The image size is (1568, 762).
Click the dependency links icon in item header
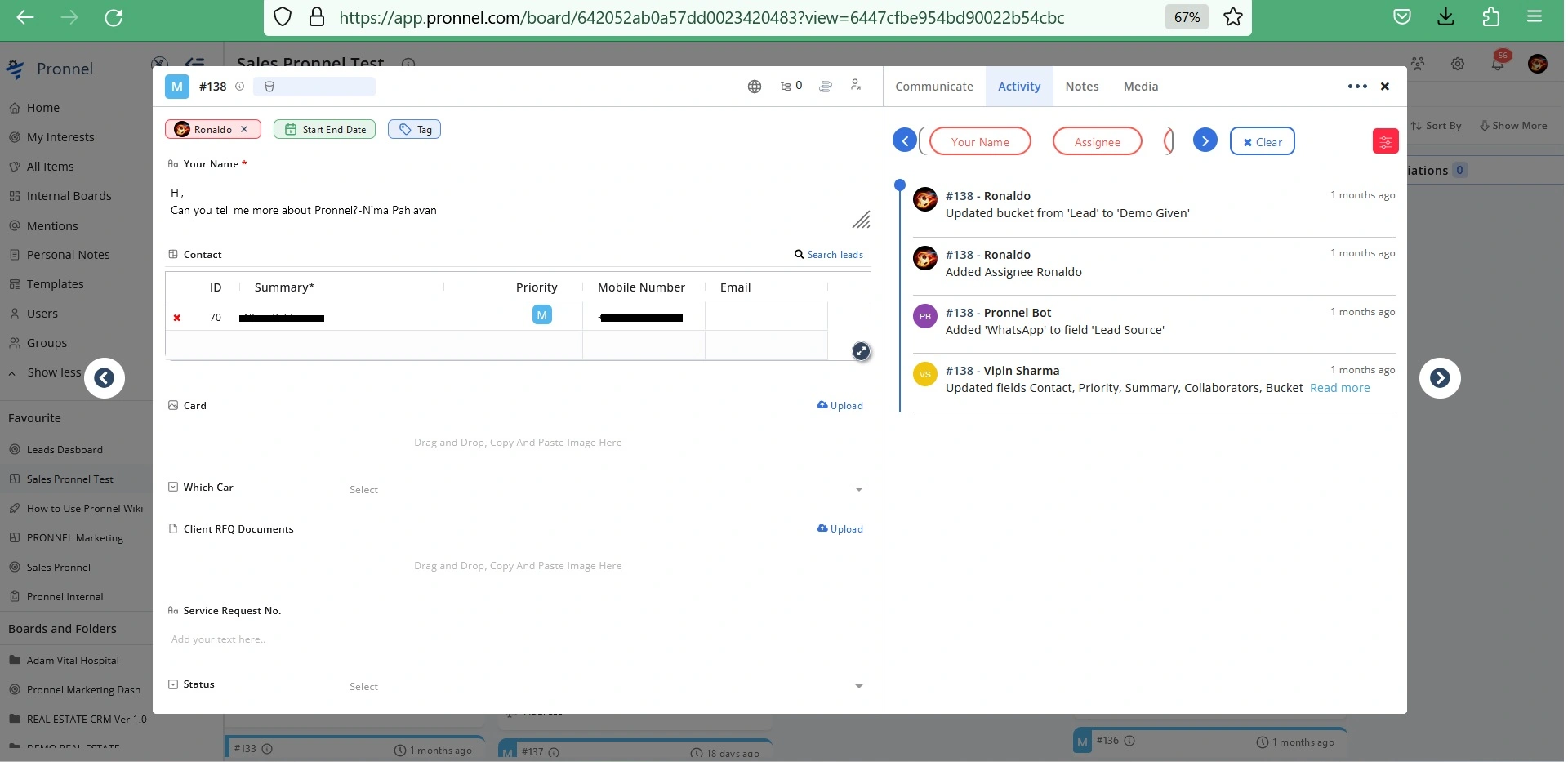click(826, 86)
